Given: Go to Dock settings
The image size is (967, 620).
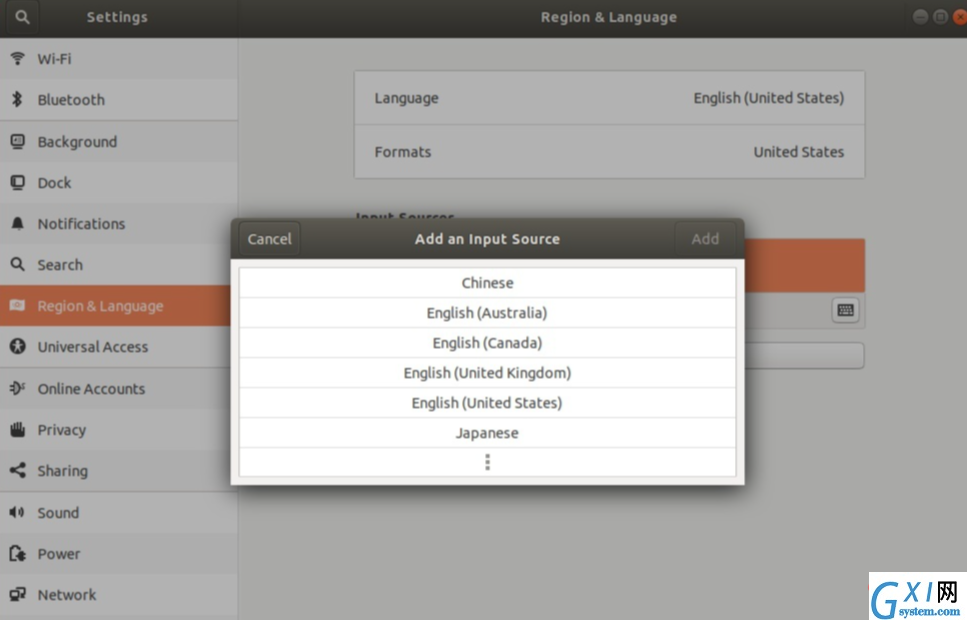Looking at the screenshot, I should [118, 183].
